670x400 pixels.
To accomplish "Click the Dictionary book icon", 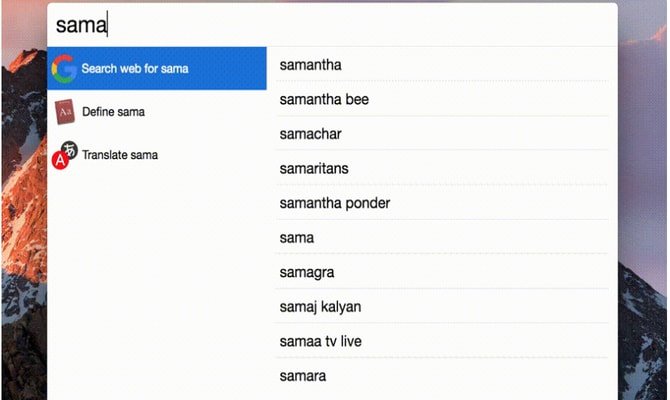I will (65, 112).
